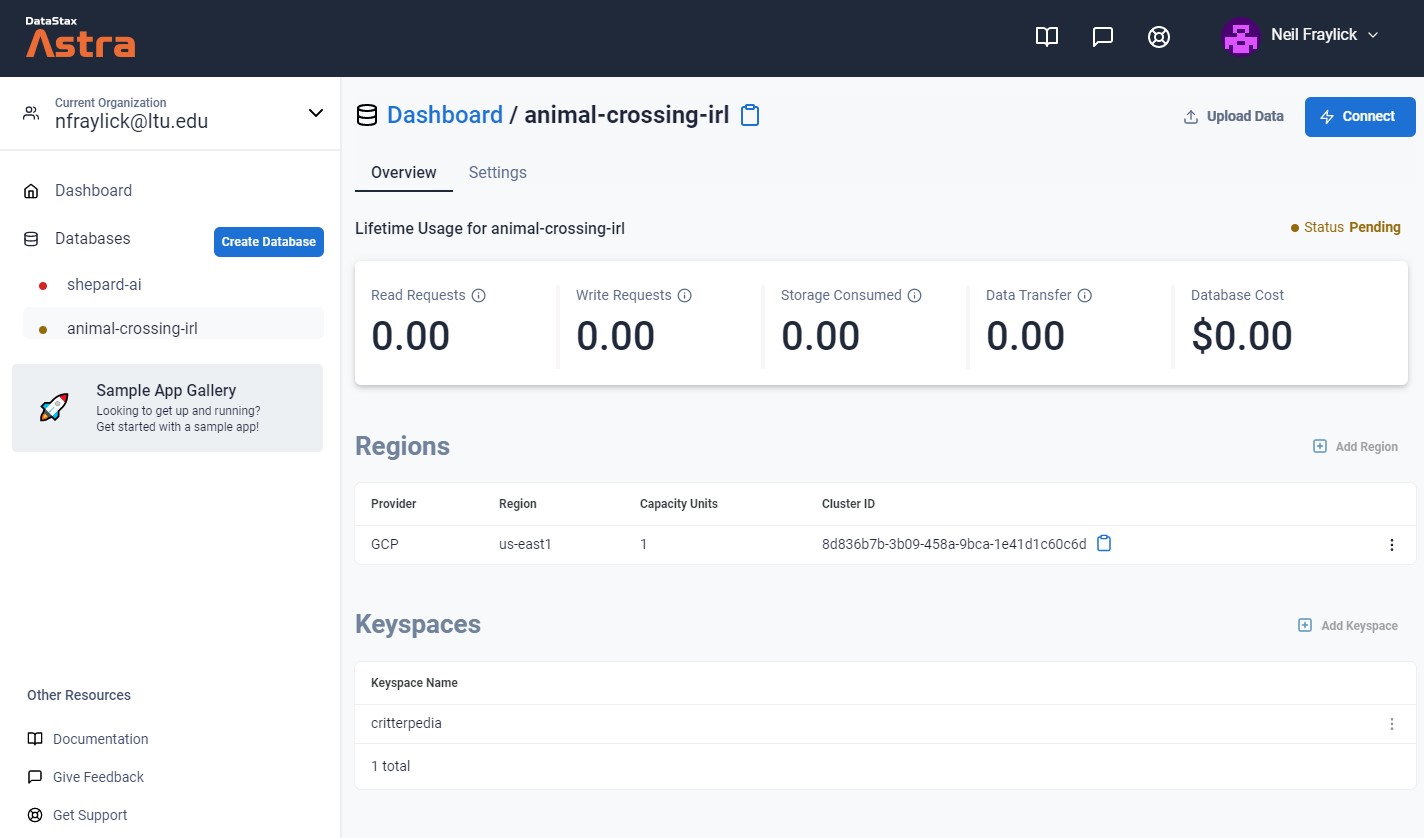Viewport: 1424px width, 838px height.
Task: Copy the animal-crossing-irl database name clipboard icon
Action: 750,115
